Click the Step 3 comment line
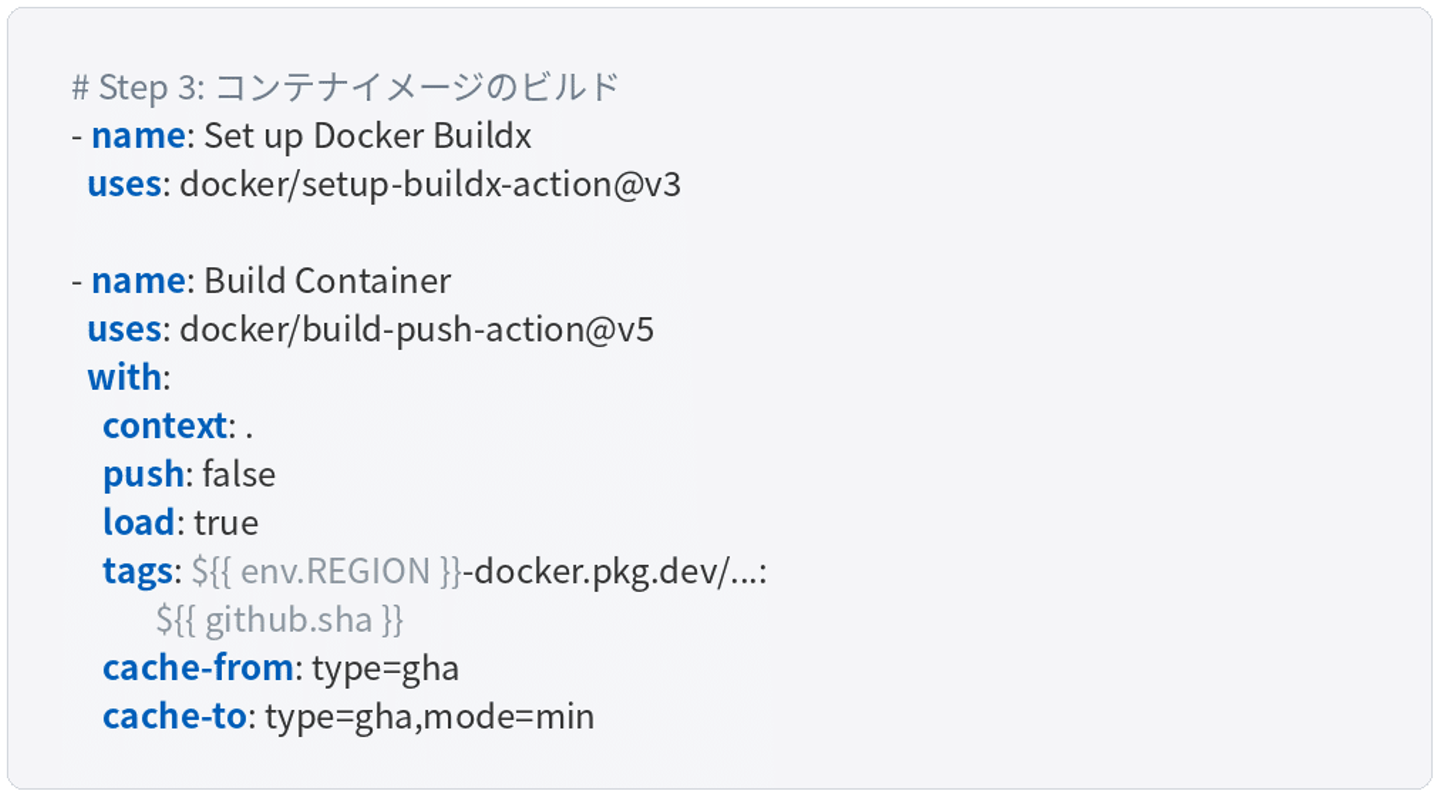This screenshot has height=797, width=1440. click(345, 88)
